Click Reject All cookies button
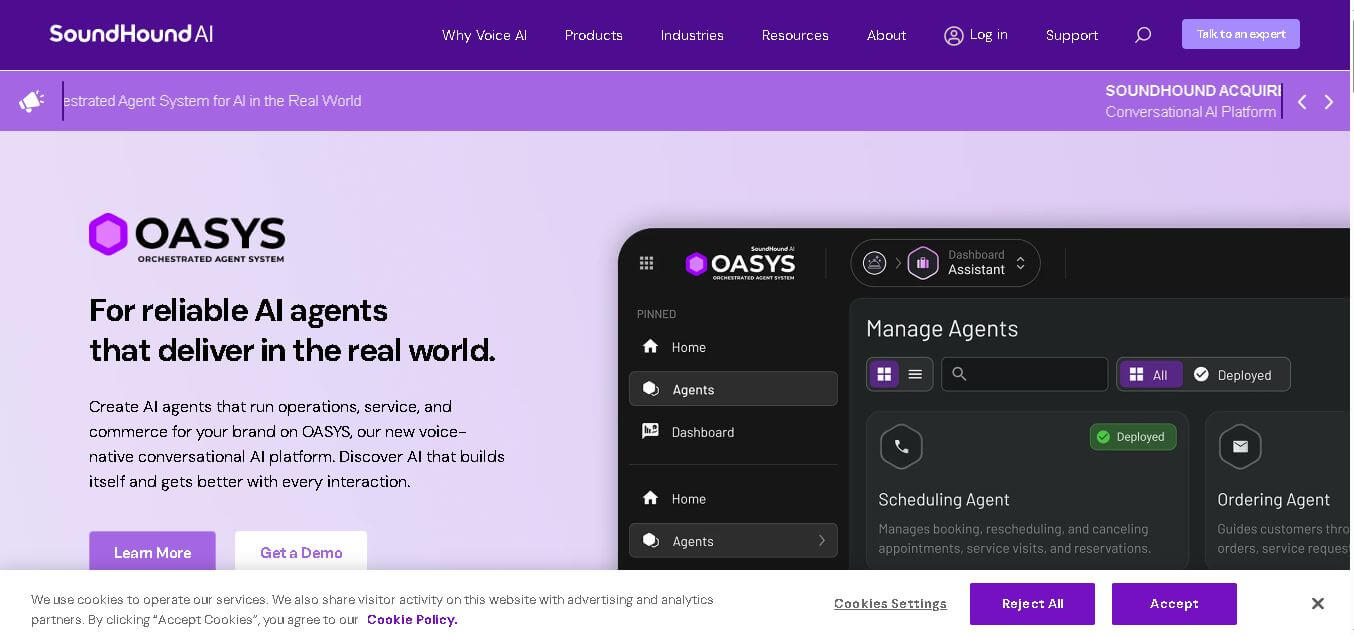The height and width of the screenshot is (636, 1354). tap(1032, 604)
